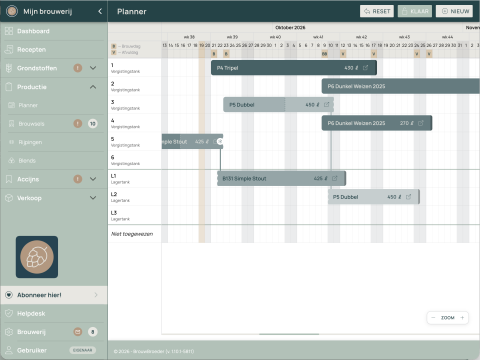The height and width of the screenshot is (360, 480).
Task: Open link icon on B131 Simple Stout bar
Action: (x=335, y=178)
